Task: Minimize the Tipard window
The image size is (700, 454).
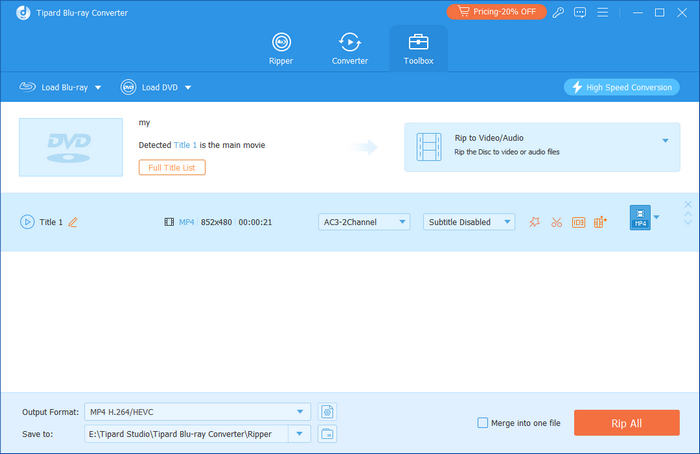Action: [x=638, y=12]
